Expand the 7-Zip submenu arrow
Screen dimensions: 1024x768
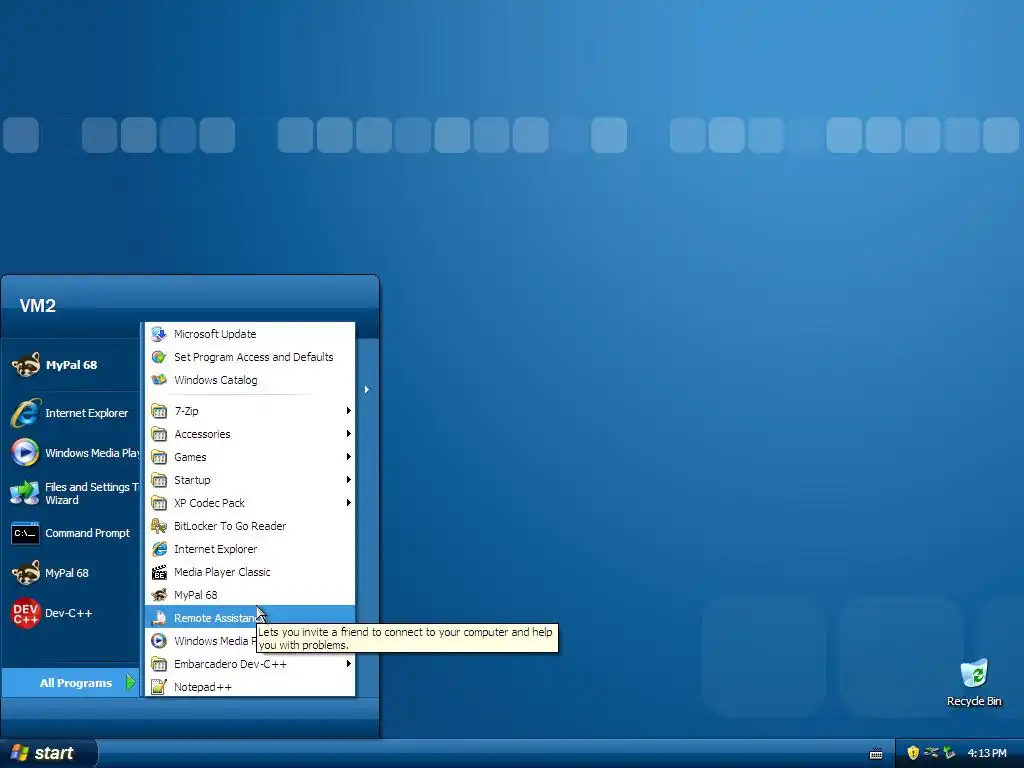pyautogui.click(x=349, y=411)
